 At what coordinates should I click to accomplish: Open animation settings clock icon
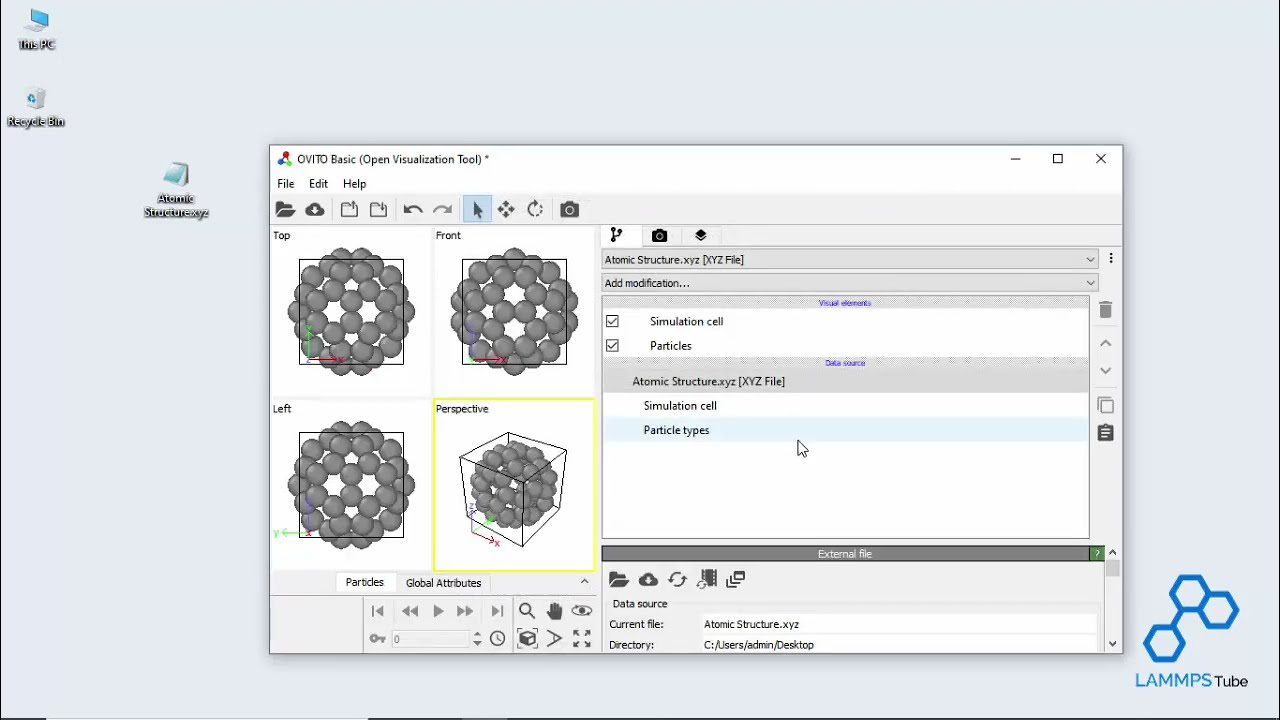[x=497, y=639]
